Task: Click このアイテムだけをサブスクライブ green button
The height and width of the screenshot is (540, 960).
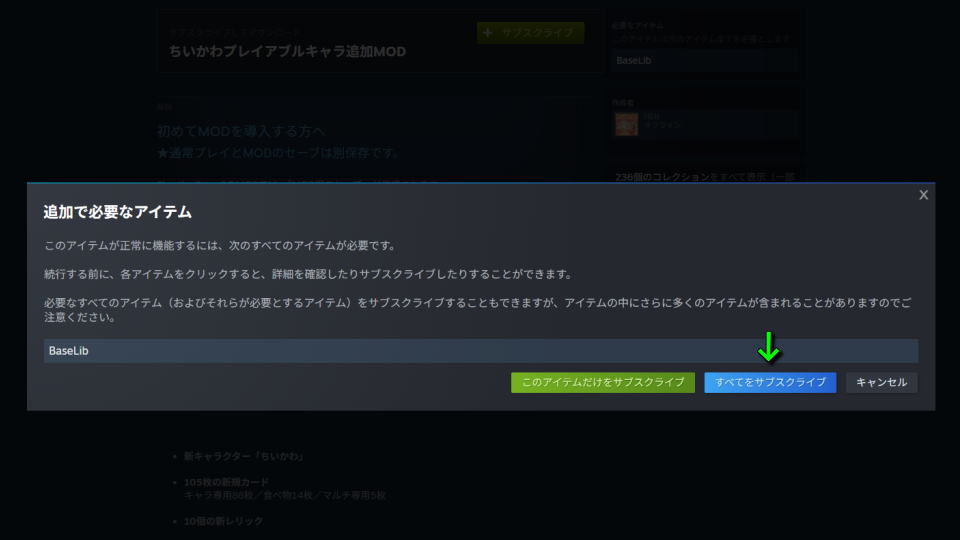Action: (x=602, y=382)
